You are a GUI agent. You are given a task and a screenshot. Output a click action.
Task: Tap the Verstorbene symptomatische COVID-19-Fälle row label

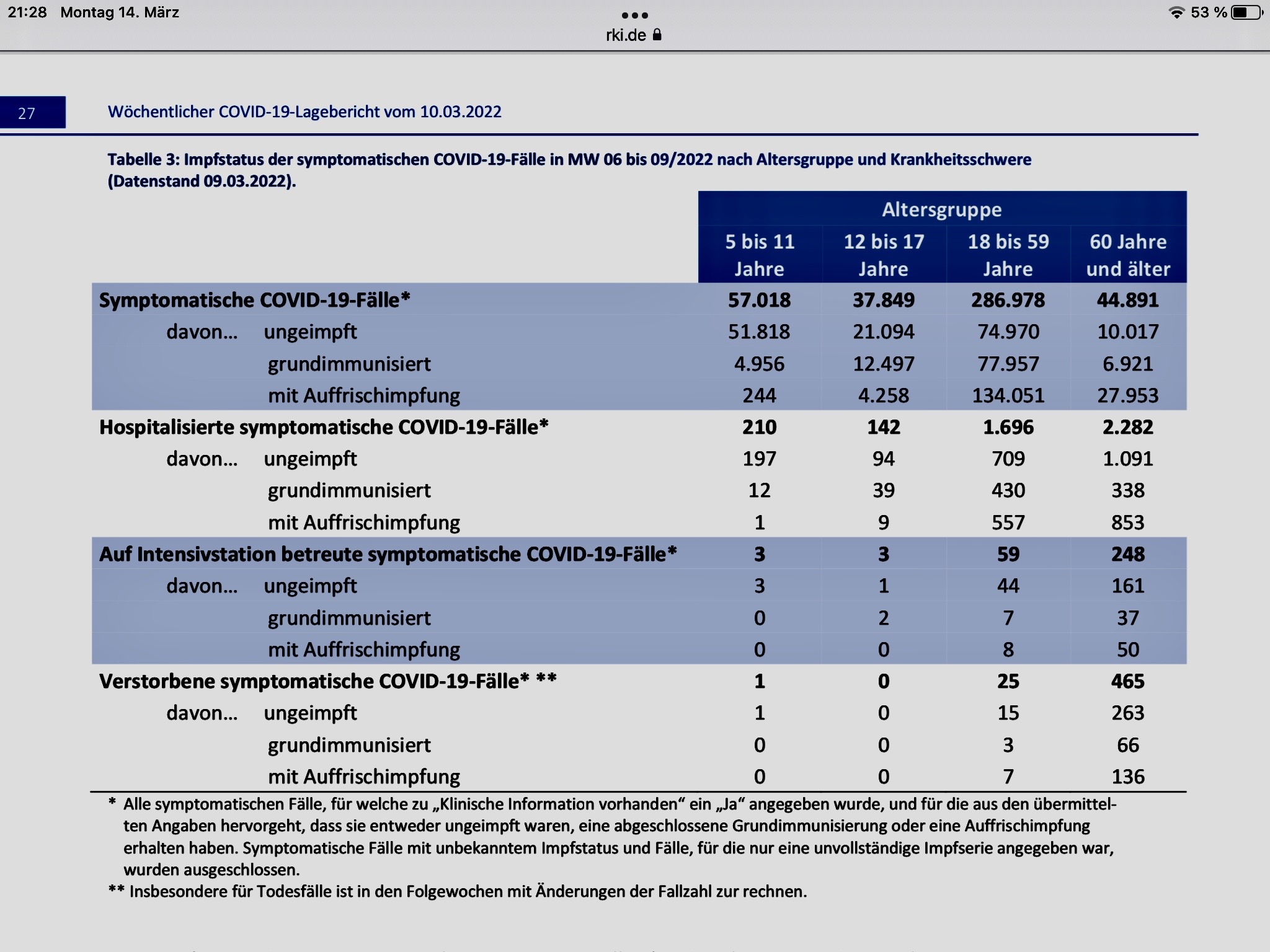(x=327, y=681)
